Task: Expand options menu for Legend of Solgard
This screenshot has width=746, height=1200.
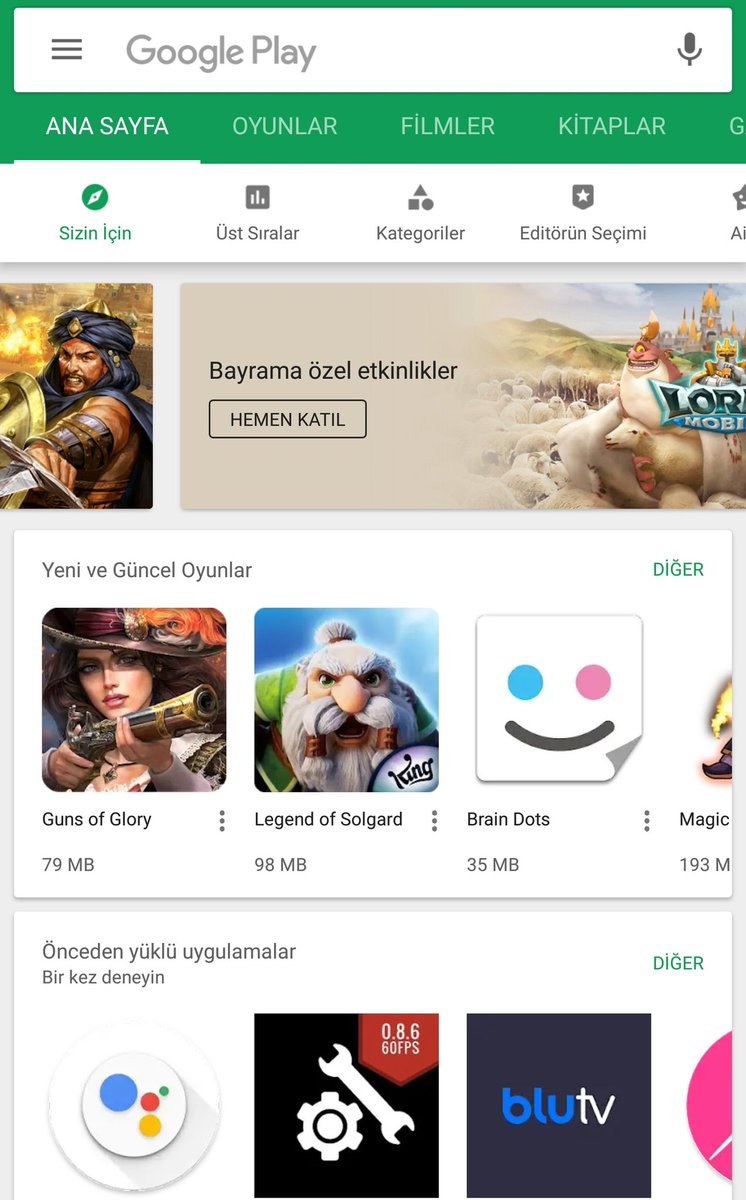Action: (434, 821)
